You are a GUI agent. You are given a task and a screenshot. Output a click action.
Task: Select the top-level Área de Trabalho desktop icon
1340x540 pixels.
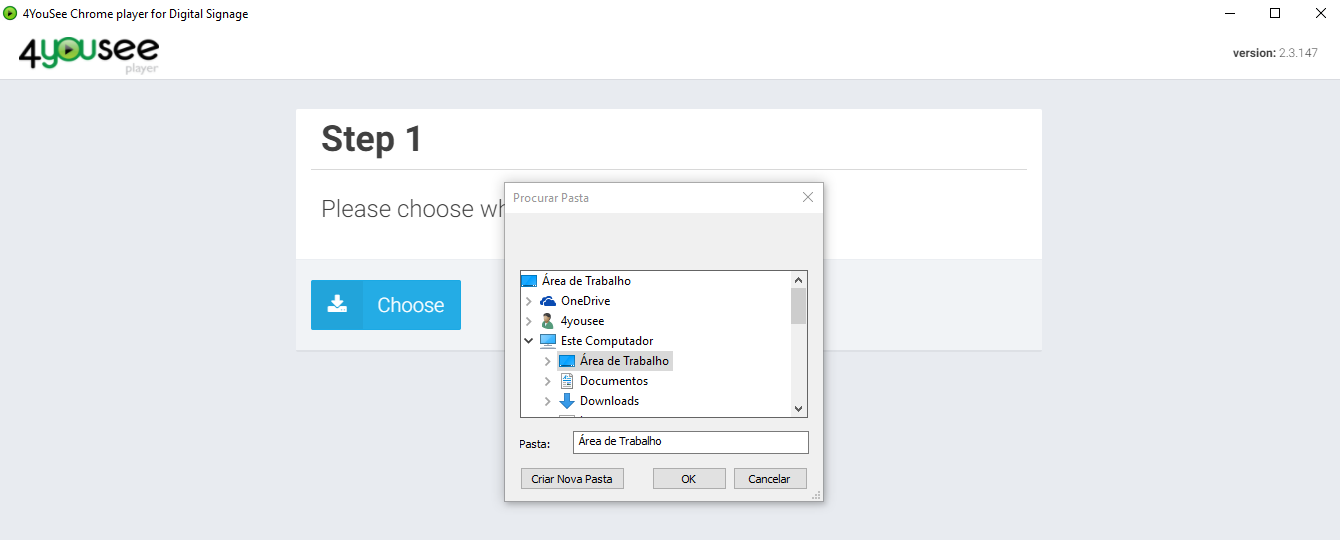529,281
